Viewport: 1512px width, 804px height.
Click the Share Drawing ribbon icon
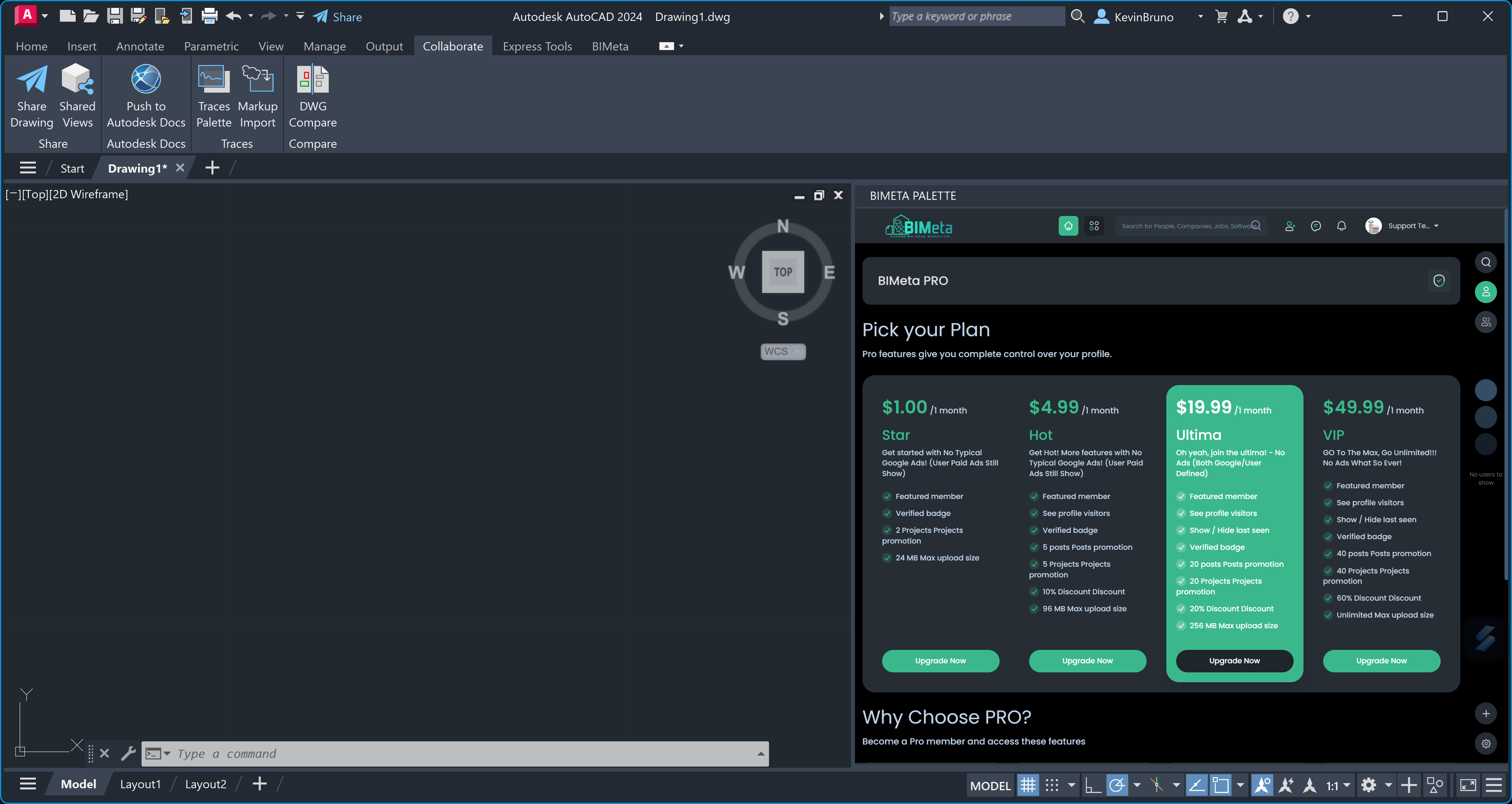32,96
